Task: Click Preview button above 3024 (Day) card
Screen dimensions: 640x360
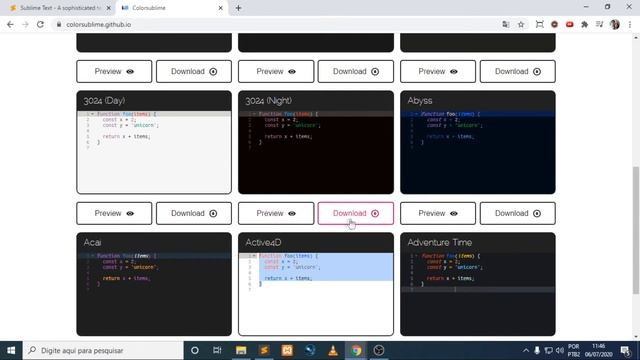Action: pyautogui.click(x=114, y=71)
